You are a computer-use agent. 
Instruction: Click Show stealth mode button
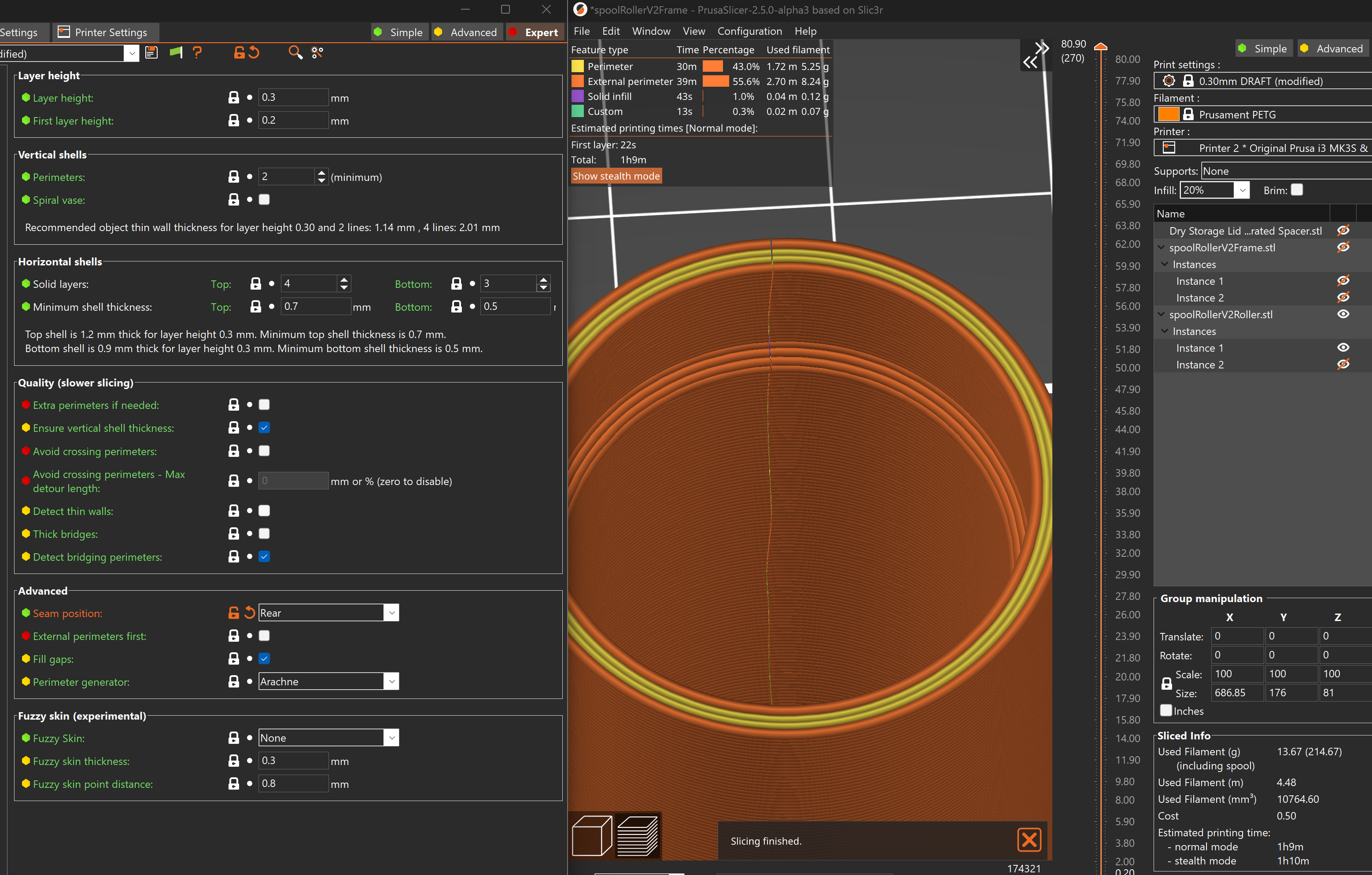coord(616,176)
